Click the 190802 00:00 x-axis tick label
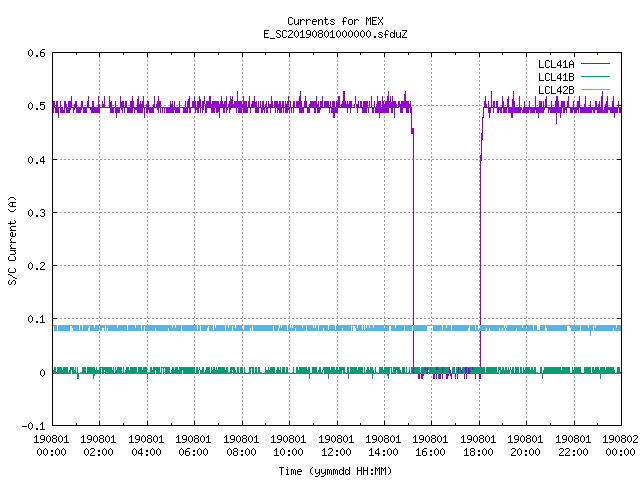The height and width of the screenshot is (480, 640). tap(620, 446)
